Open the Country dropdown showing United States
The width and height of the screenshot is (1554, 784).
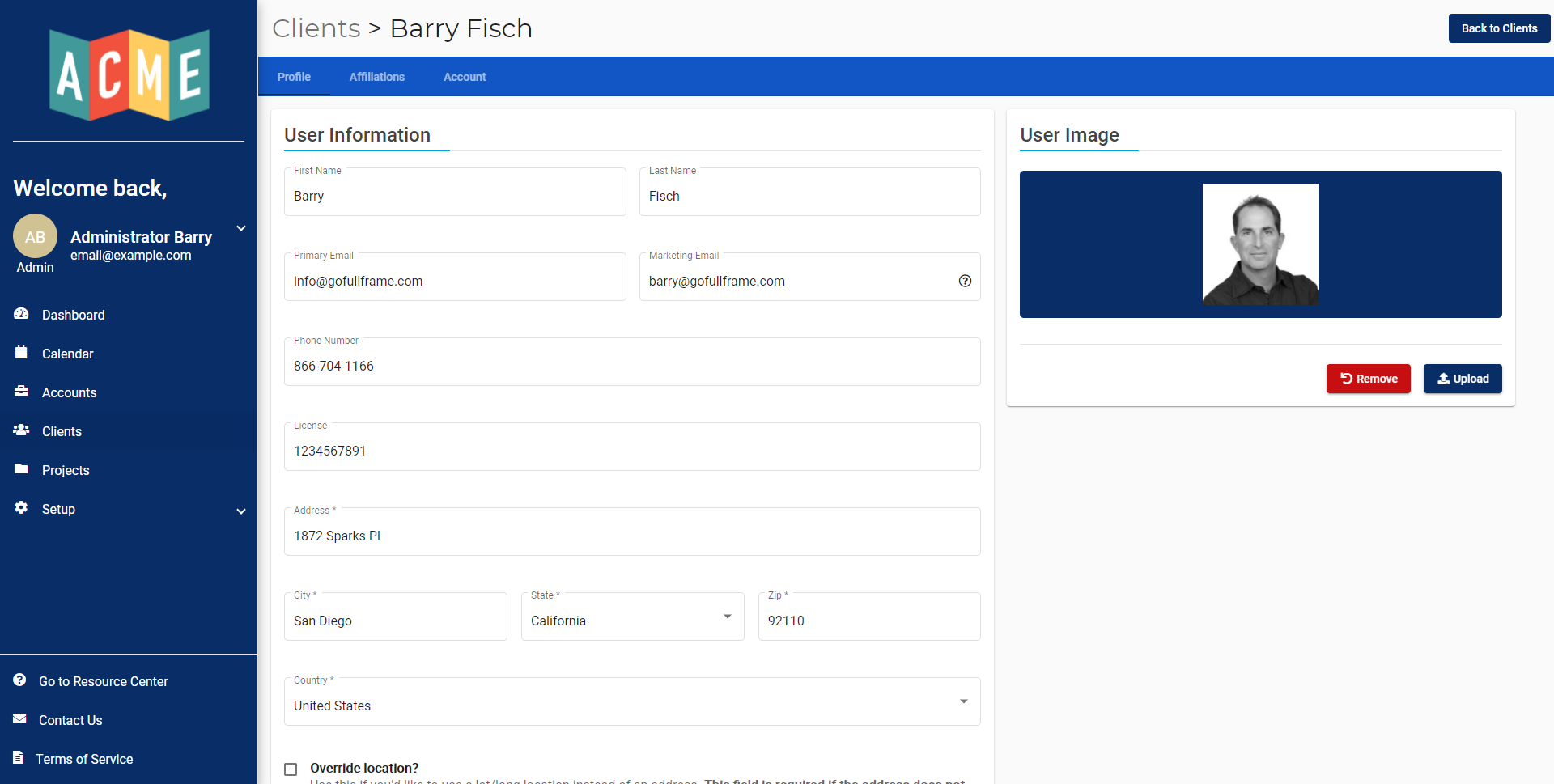(632, 702)
